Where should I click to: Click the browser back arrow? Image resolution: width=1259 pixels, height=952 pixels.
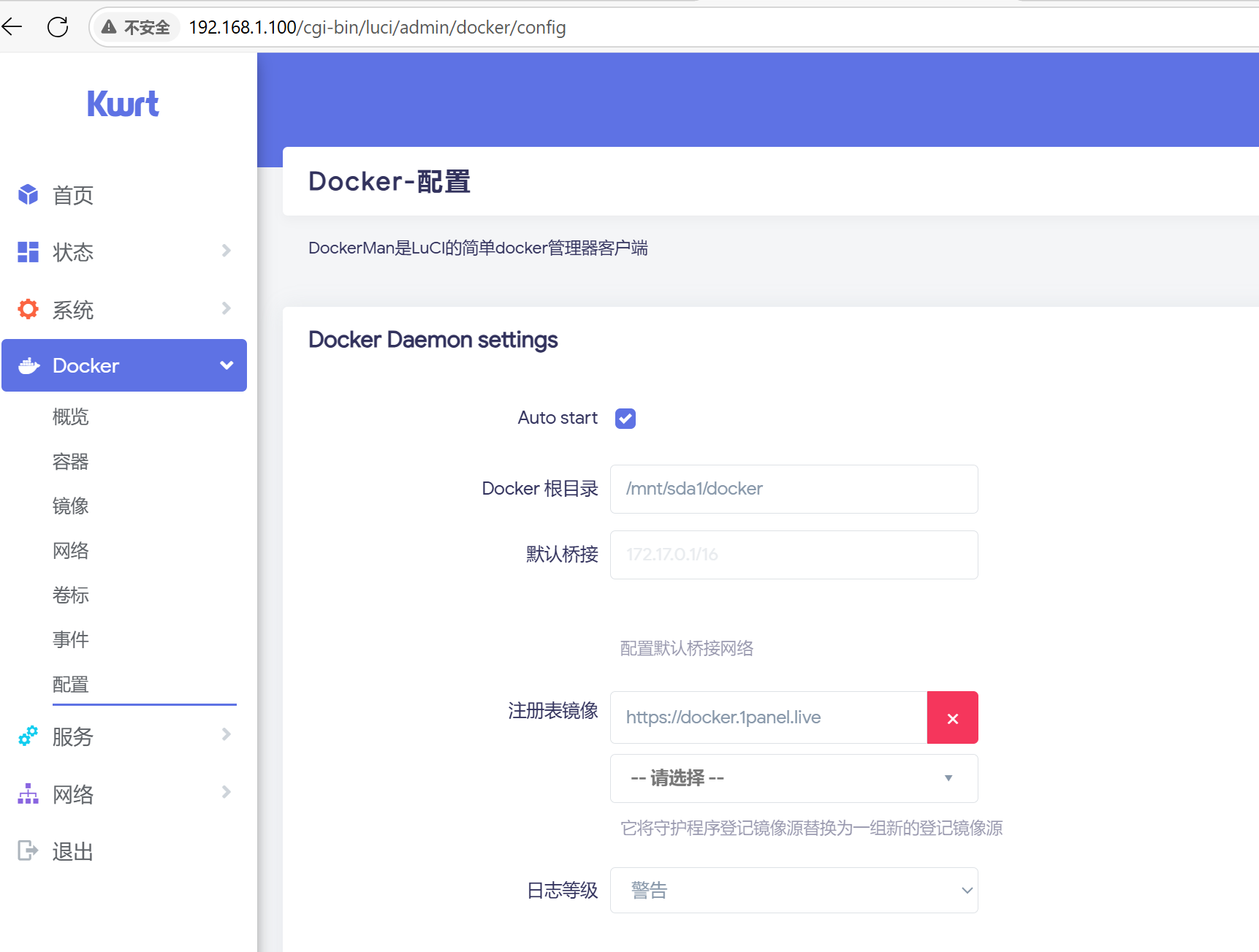(12, 27)
